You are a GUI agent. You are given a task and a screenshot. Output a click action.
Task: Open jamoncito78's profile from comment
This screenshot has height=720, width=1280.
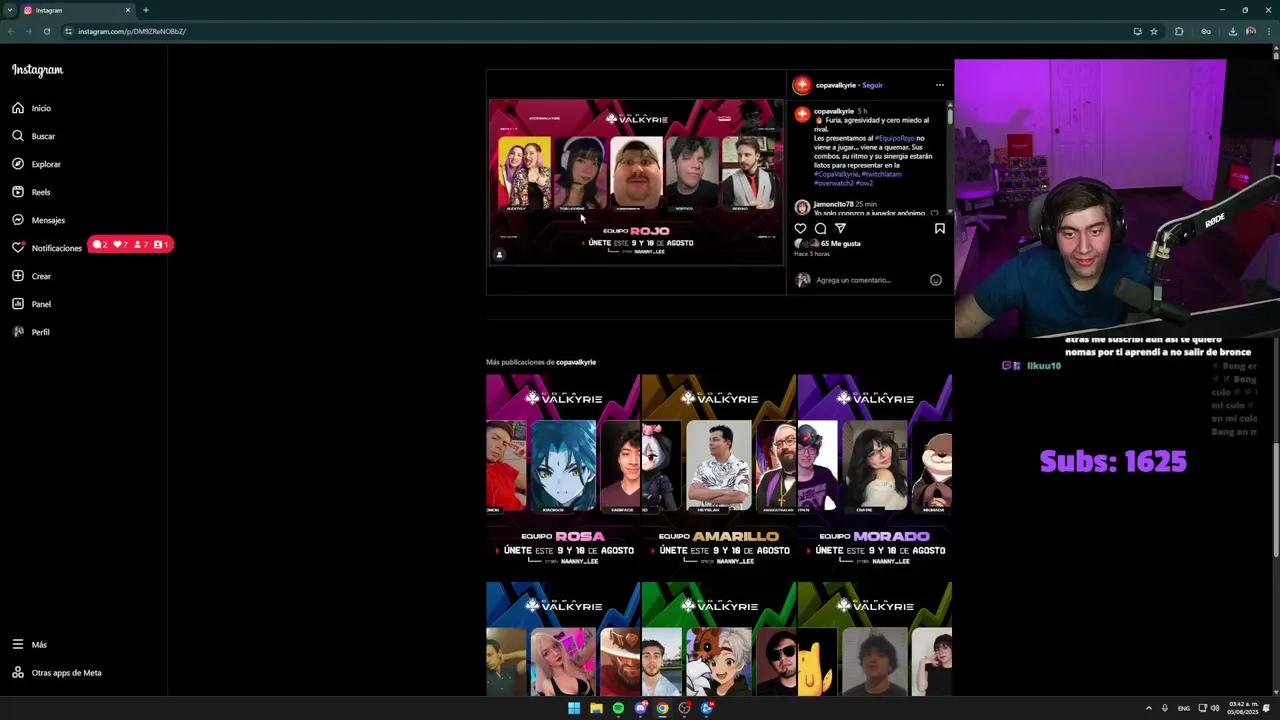click(833, 204)
